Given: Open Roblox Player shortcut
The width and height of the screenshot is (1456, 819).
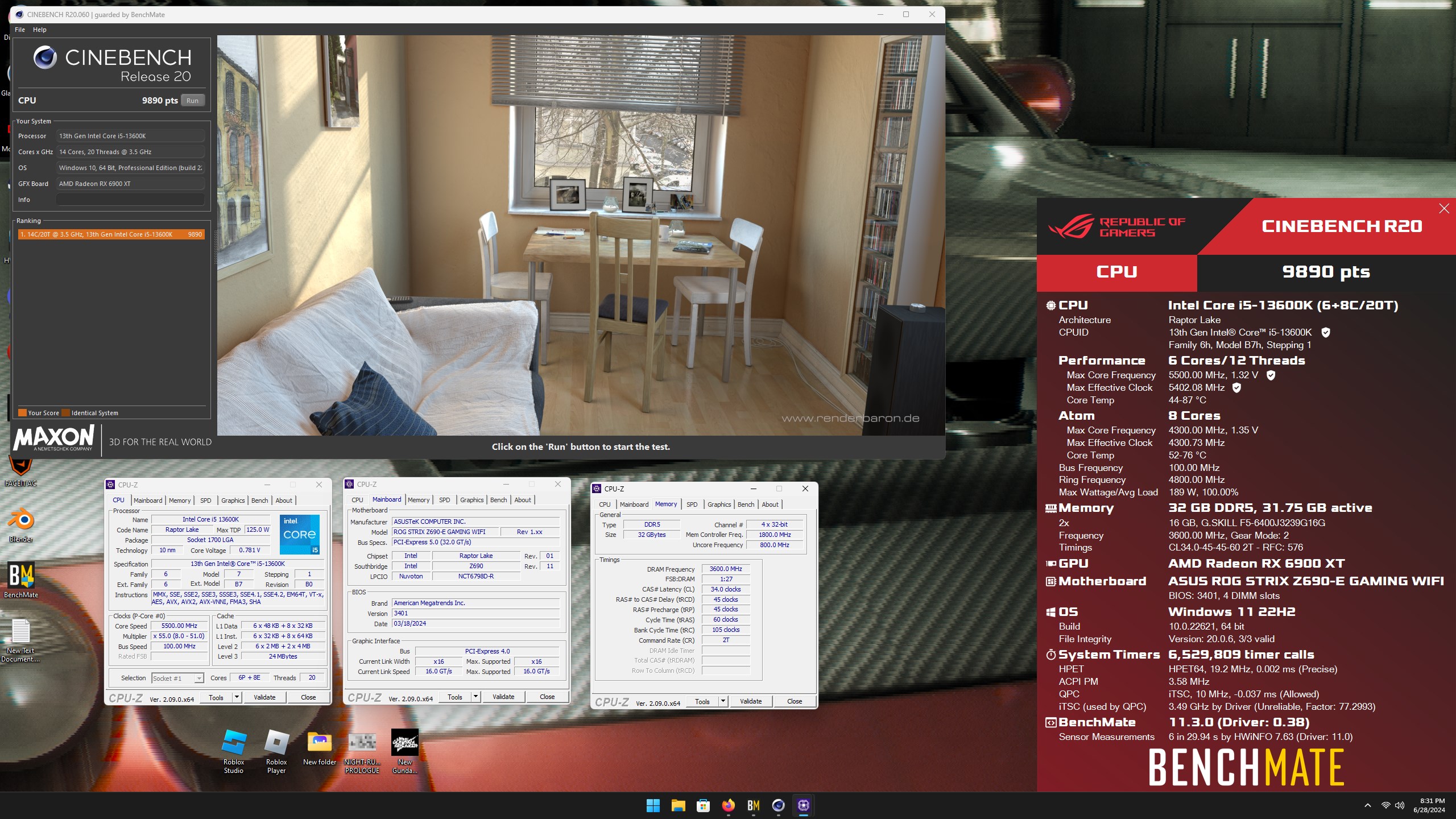Looking at the screenshot, I should click(276, 751).
